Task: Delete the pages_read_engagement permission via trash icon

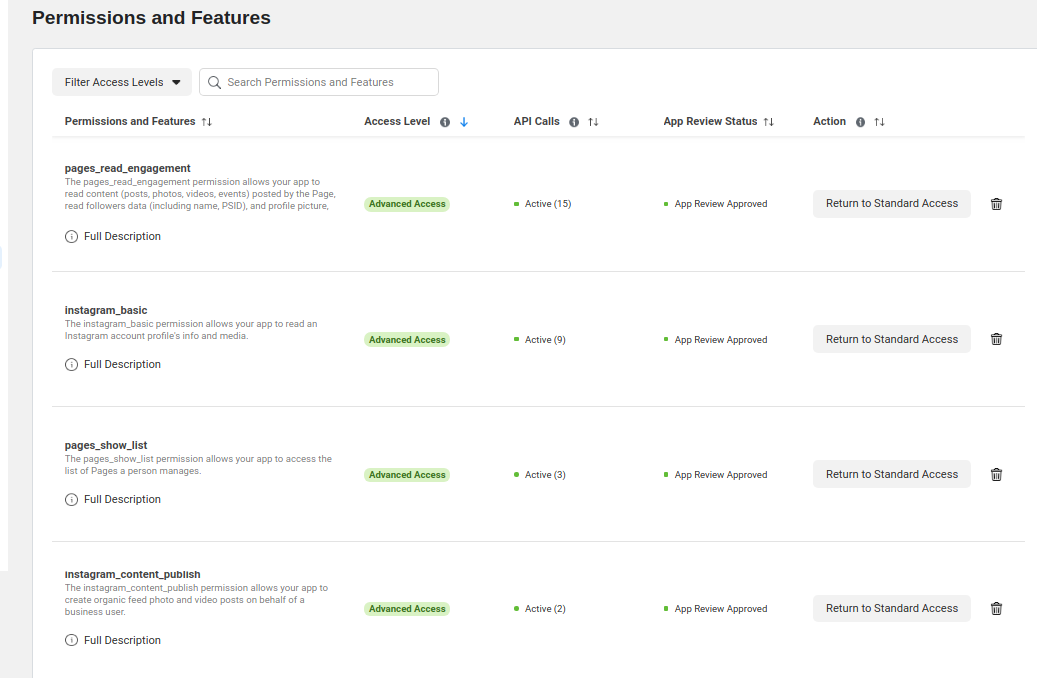Action: click(996, 204)
